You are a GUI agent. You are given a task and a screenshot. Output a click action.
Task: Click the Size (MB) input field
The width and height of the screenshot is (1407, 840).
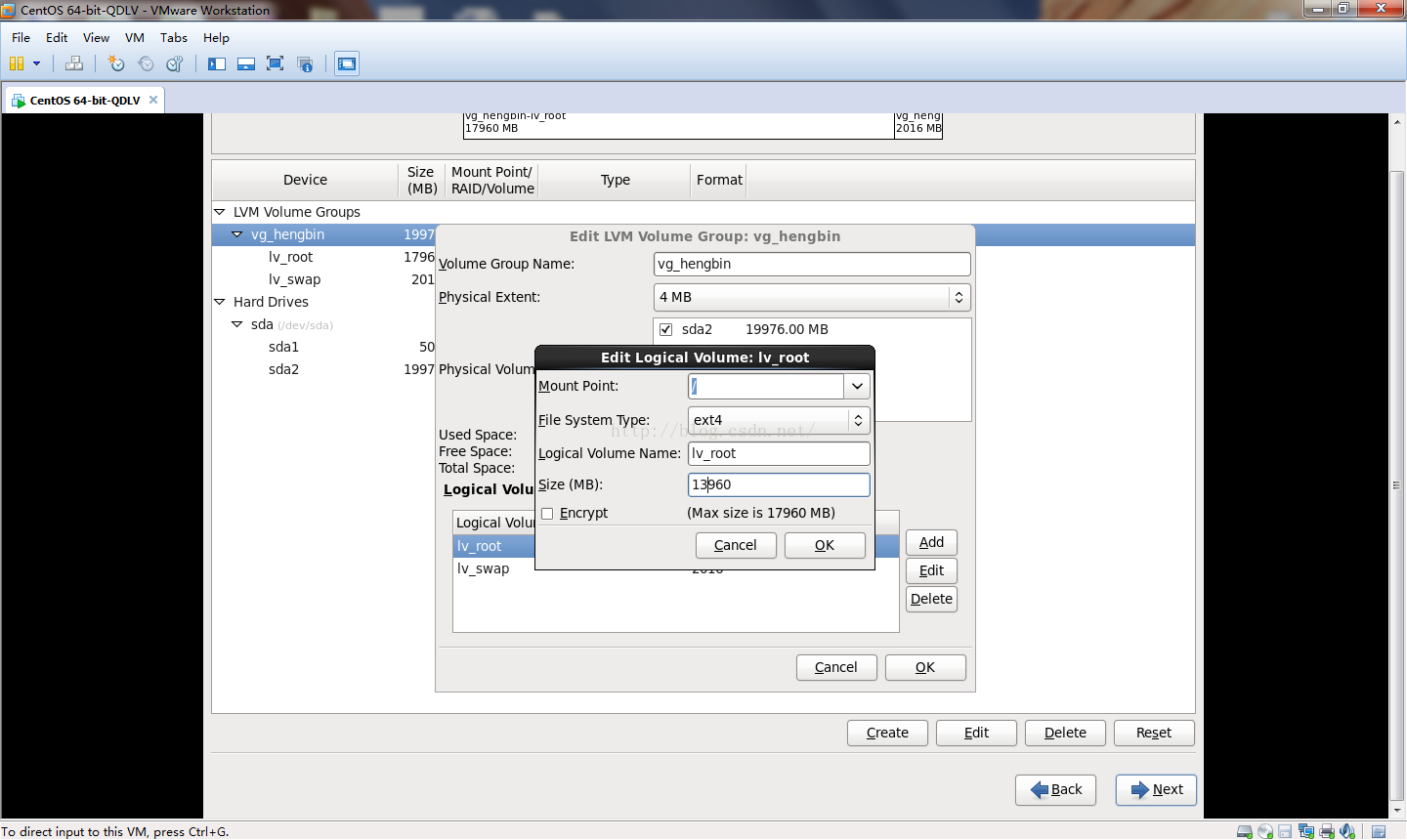[x=779, y=484]
